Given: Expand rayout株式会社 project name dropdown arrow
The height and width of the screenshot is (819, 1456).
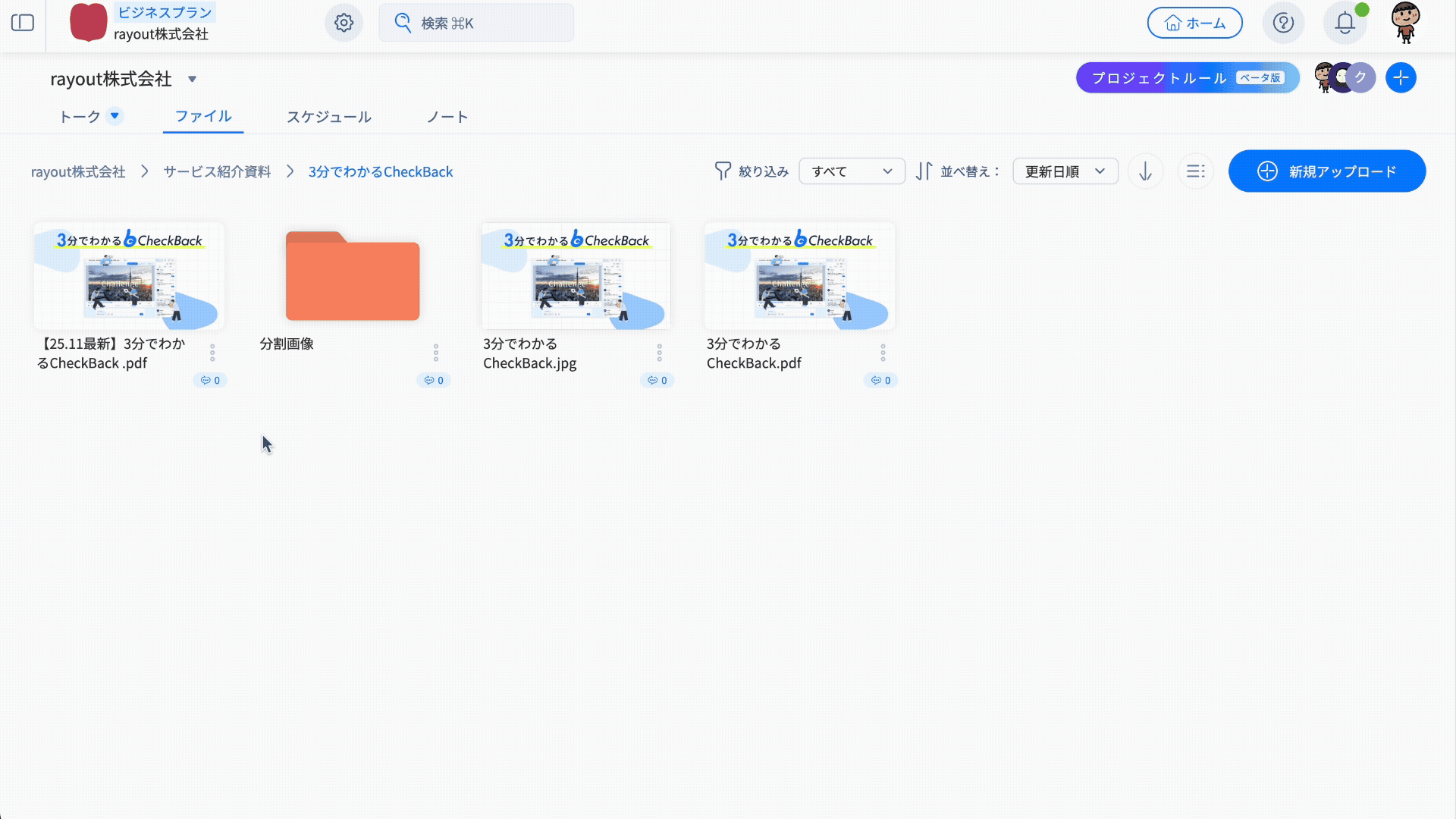Looking at the screenshot, I should pos(192,79).
